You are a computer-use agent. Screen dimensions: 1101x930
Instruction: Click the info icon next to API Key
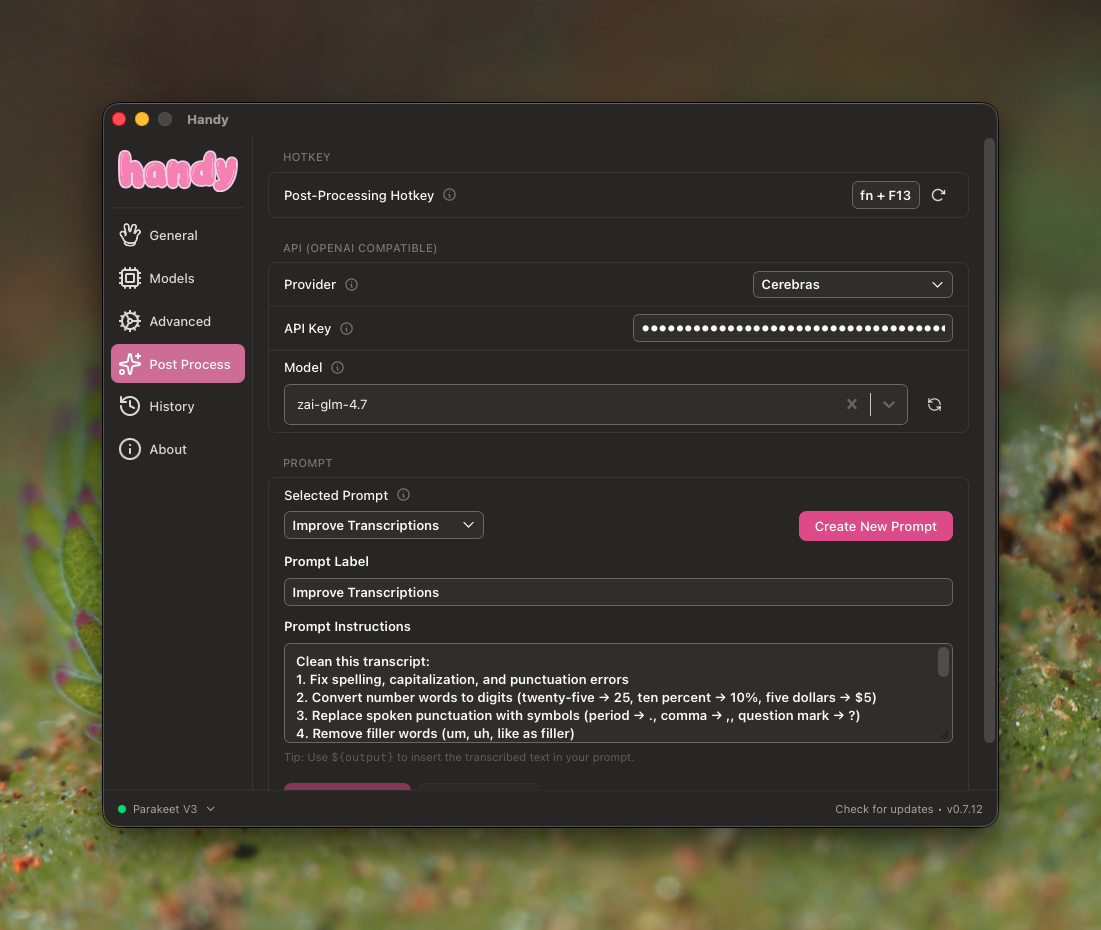click(346, 328)
